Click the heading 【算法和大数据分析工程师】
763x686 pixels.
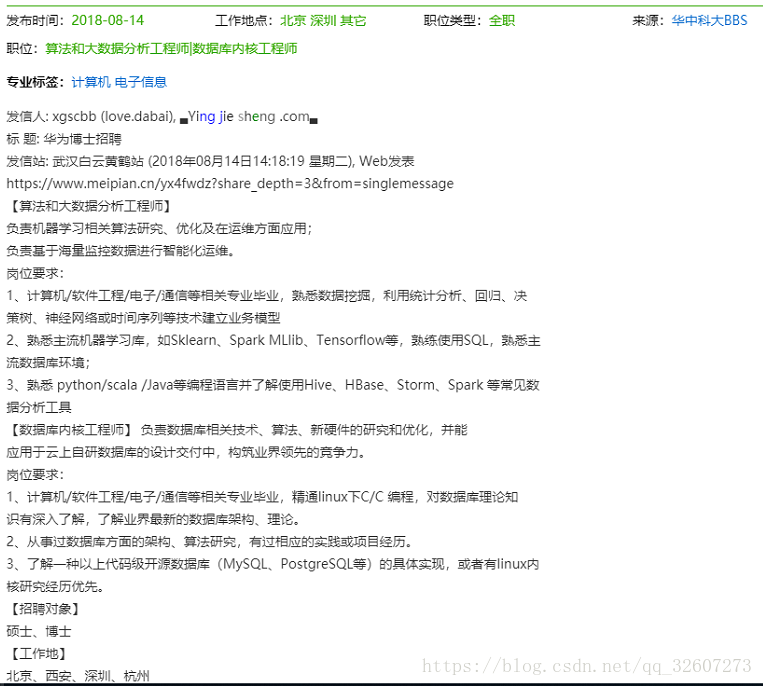(x=89, y=206)
